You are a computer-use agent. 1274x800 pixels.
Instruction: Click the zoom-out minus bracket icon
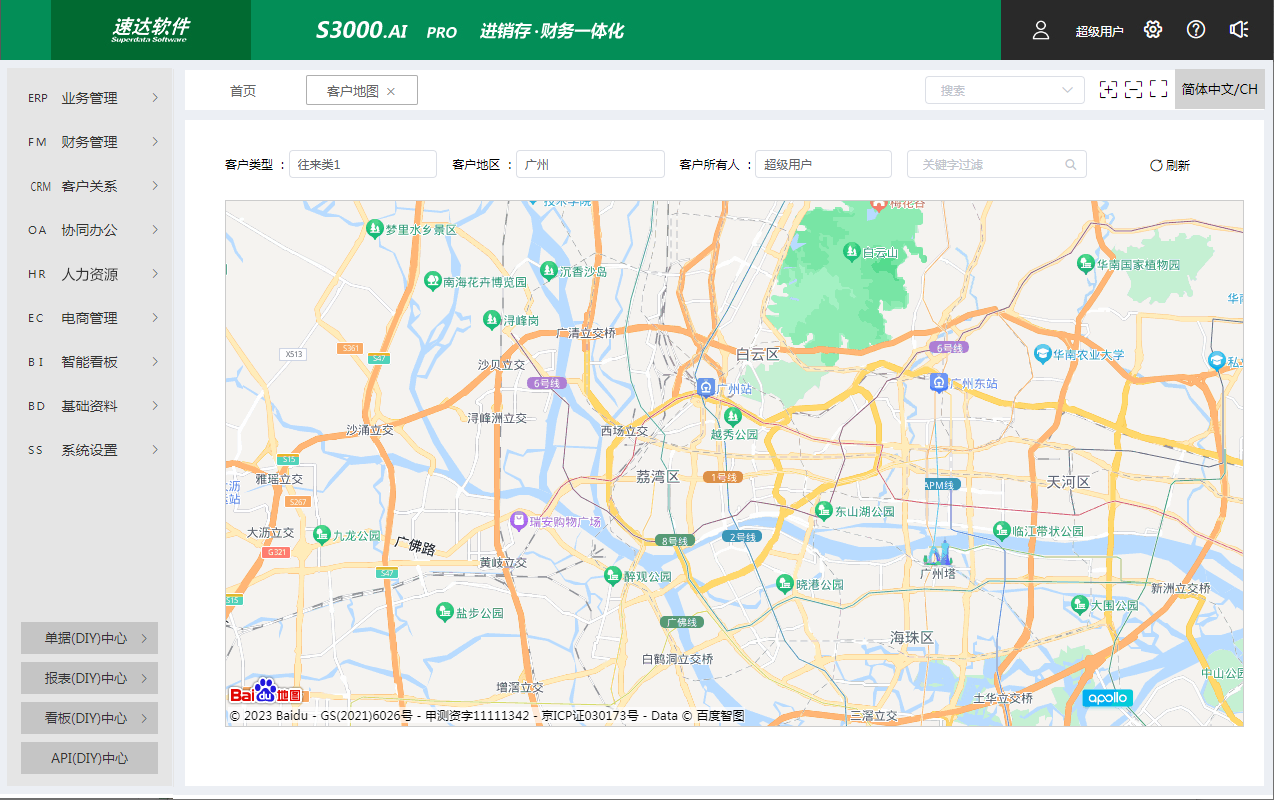click(x=1133, y=89)
